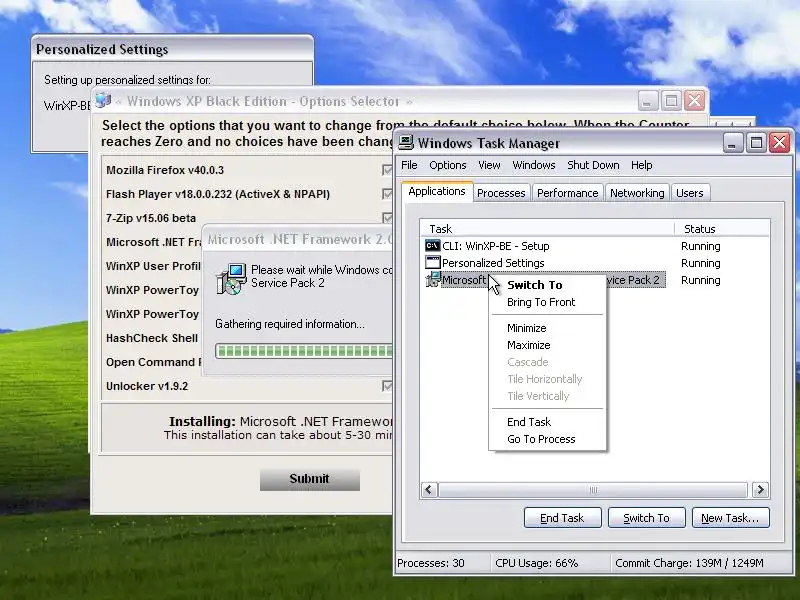Toggle the Unlocker v1.9.2 checkbox
Viewport: 800px width, 600px height.
[387, 386]
